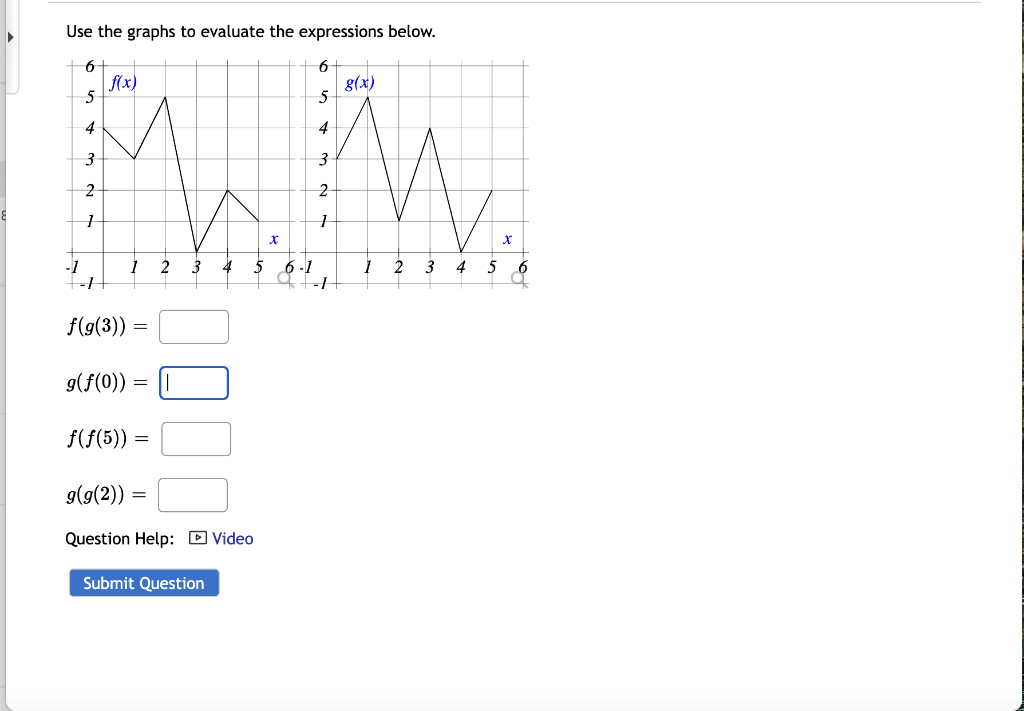Click the x-axis label on the g(x) graph
The image size is (1024, 711).
point(506,237)
